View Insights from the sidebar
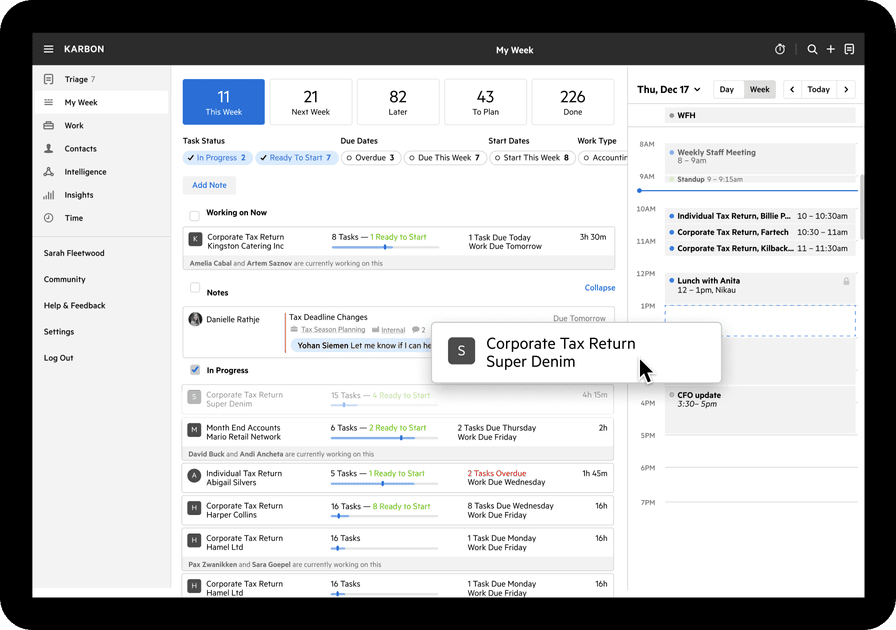This screenshot has width=896, height=630. [48, 194]
